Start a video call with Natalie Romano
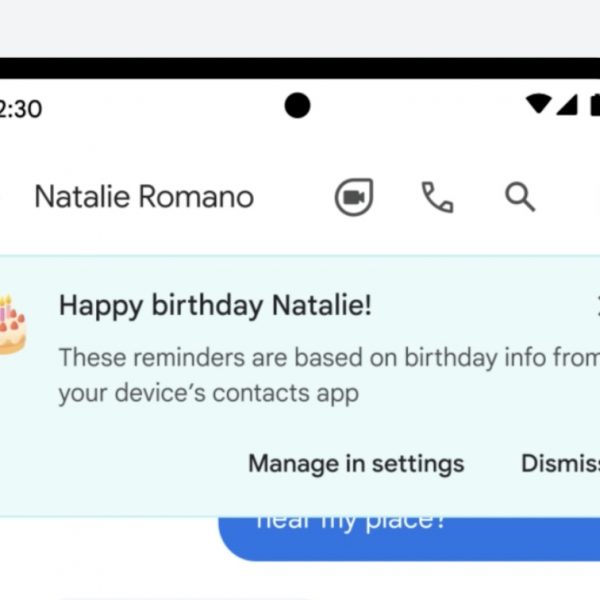The width and height of the screenshot is (600, 600). click(x=353, y=197)
